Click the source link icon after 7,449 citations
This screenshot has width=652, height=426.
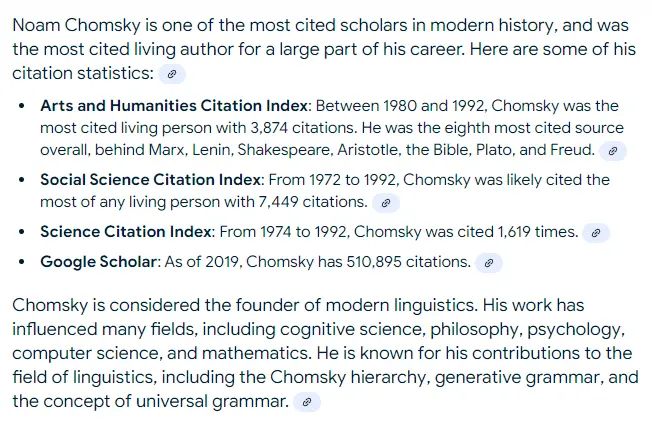pos(385,203)
